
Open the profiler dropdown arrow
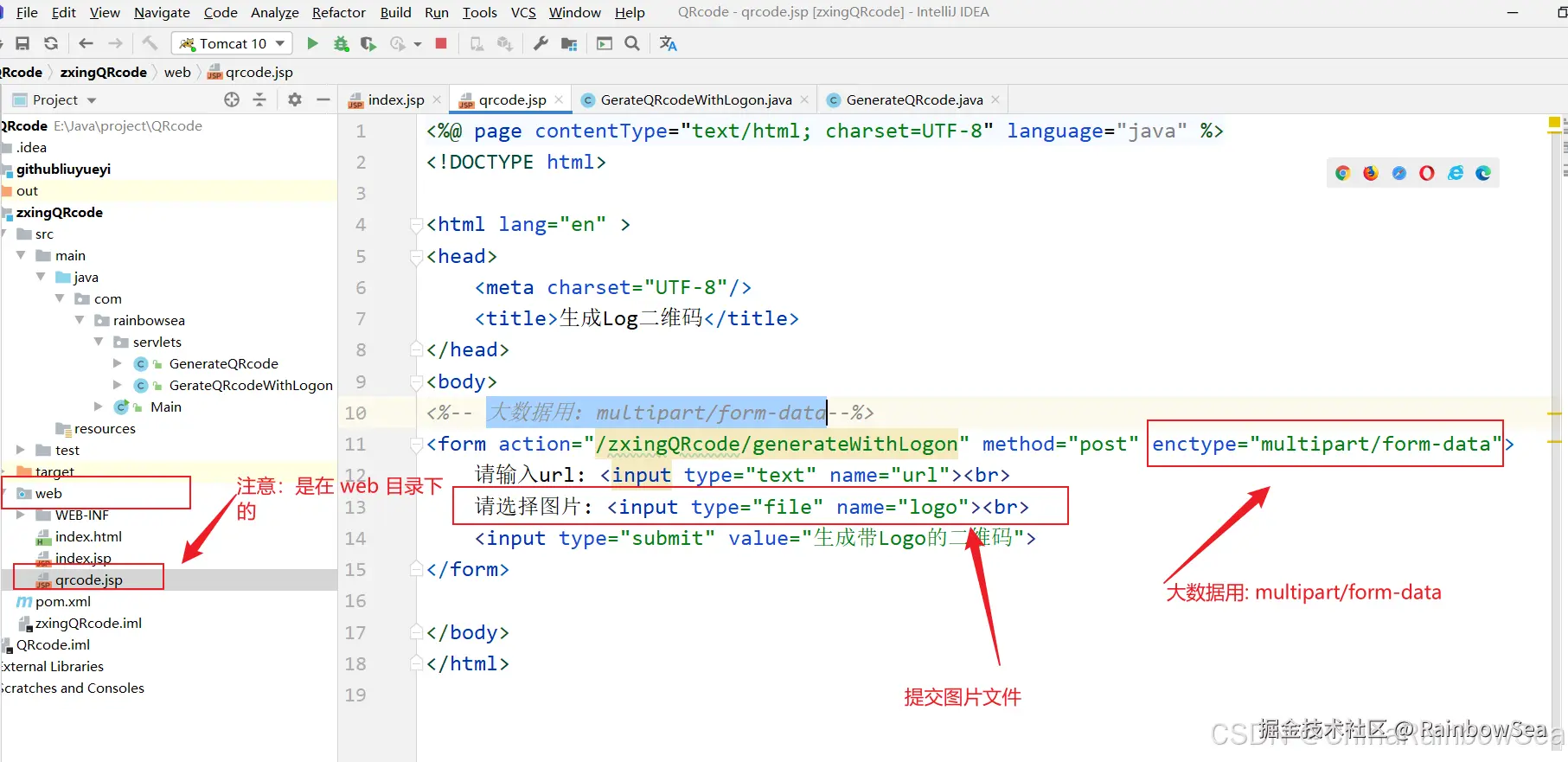pos(418,44)
